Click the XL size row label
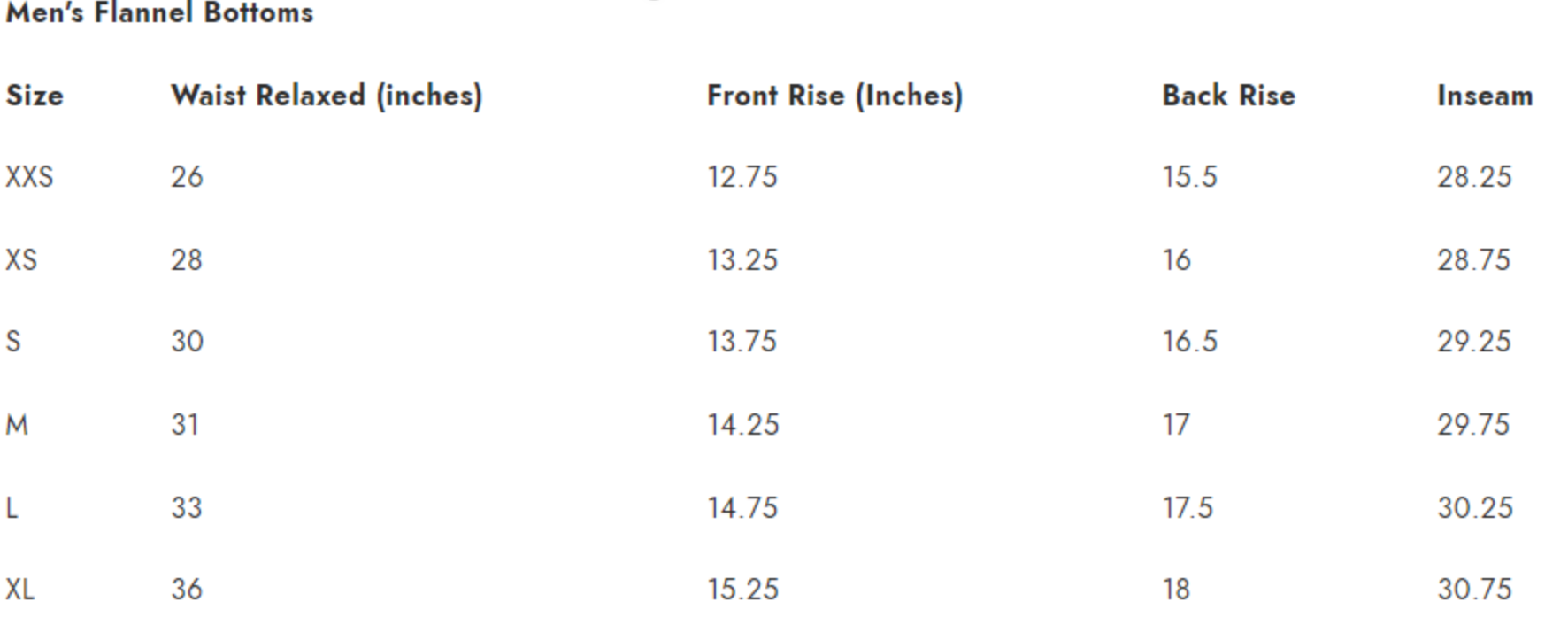Image resolution: width=1568 pixels, height=625 pixels. pos(20,590)
